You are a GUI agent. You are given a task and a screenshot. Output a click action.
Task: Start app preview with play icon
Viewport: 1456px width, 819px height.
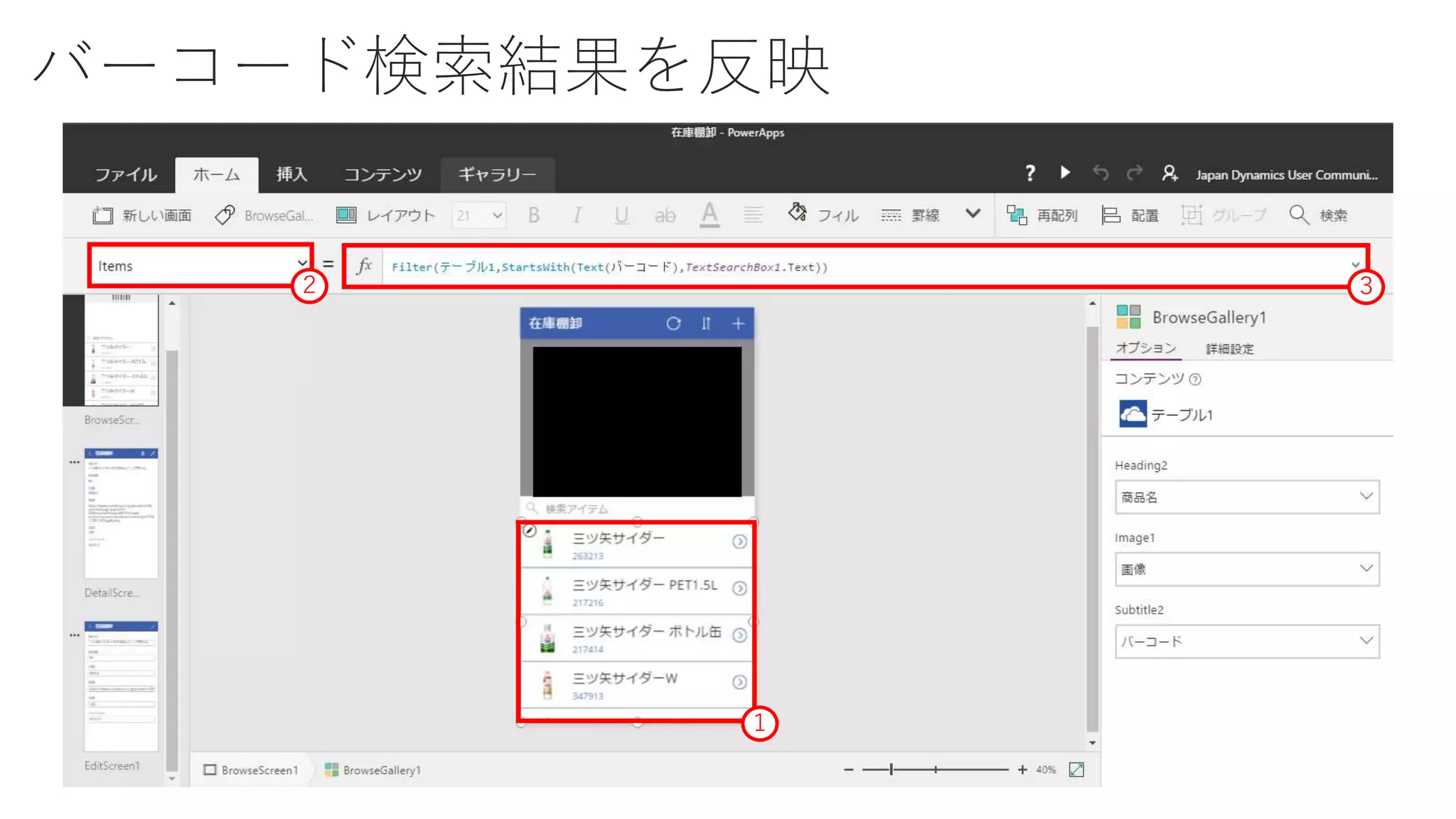(x=1065, y=173)
